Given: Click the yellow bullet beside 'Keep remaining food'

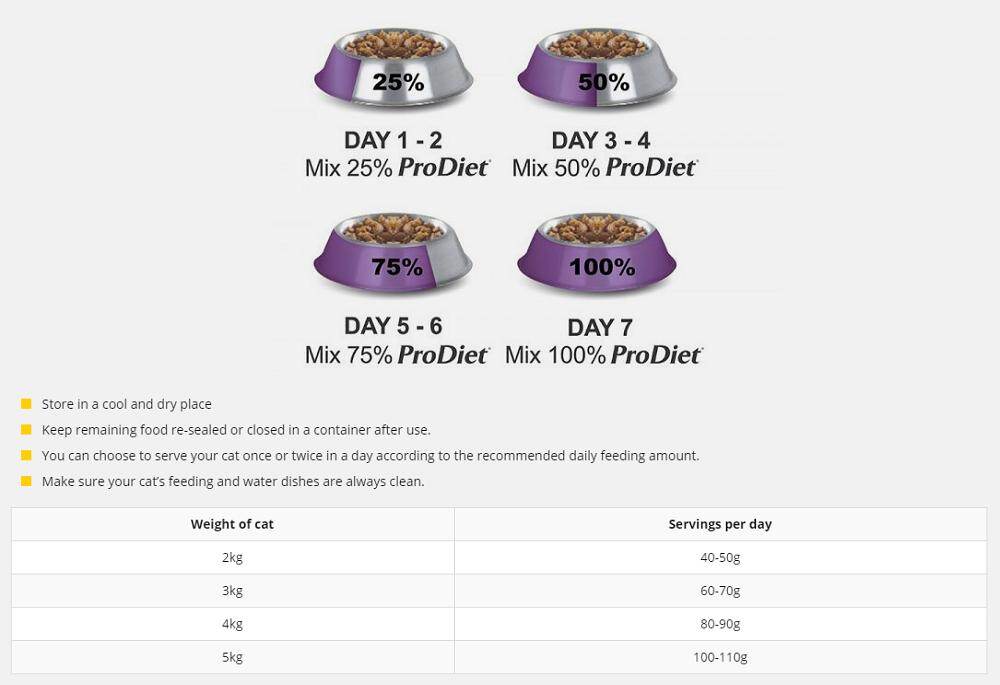Looking at the screenshot, I should coord(26,430).
